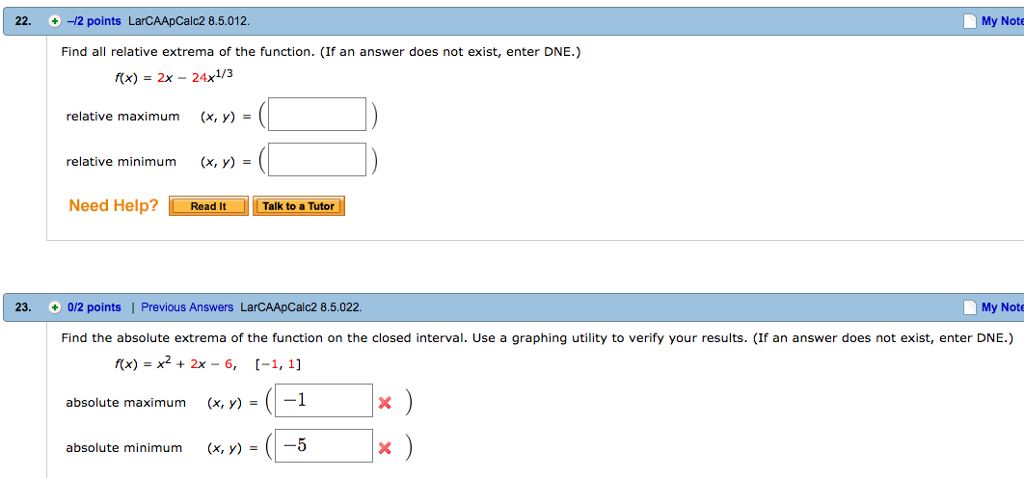Screen dimensions: 1024x478
Task: Select question number 23 in header
Action: [22, 307]
